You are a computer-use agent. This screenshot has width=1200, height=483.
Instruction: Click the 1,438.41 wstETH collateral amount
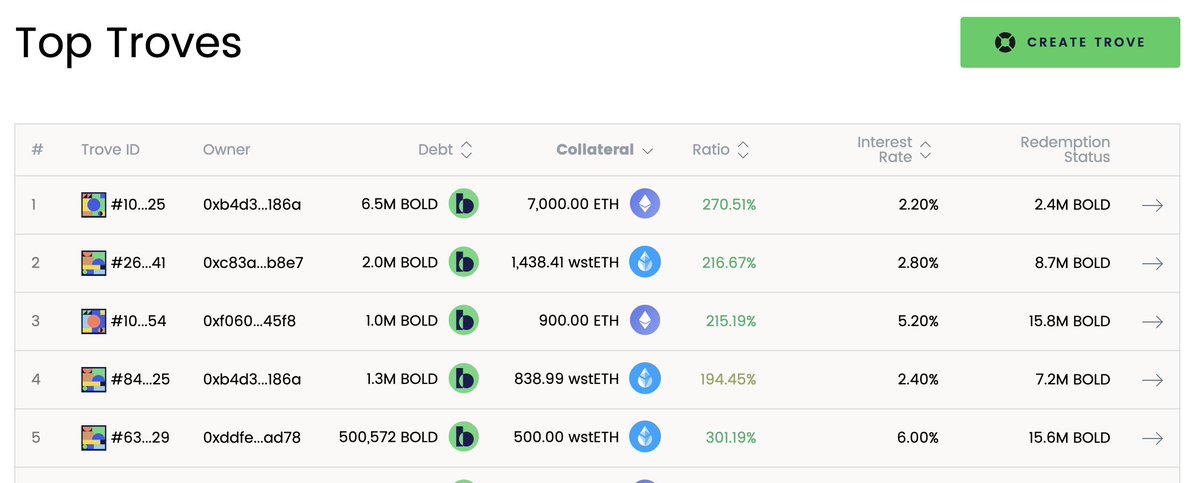pos(565,263)
